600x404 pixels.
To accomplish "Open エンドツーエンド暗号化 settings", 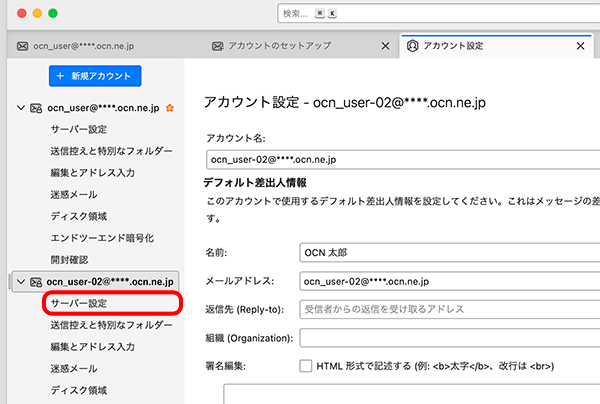I will click(x=101, y=237).
